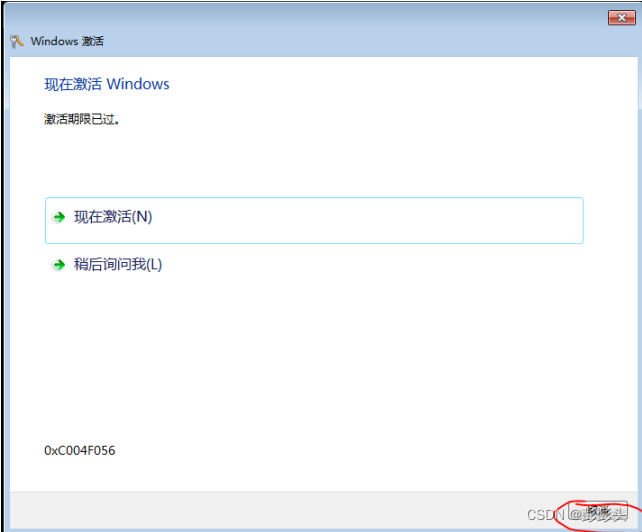
Task: Select the error code 0xC004F056 text
Action: [80, 451]
